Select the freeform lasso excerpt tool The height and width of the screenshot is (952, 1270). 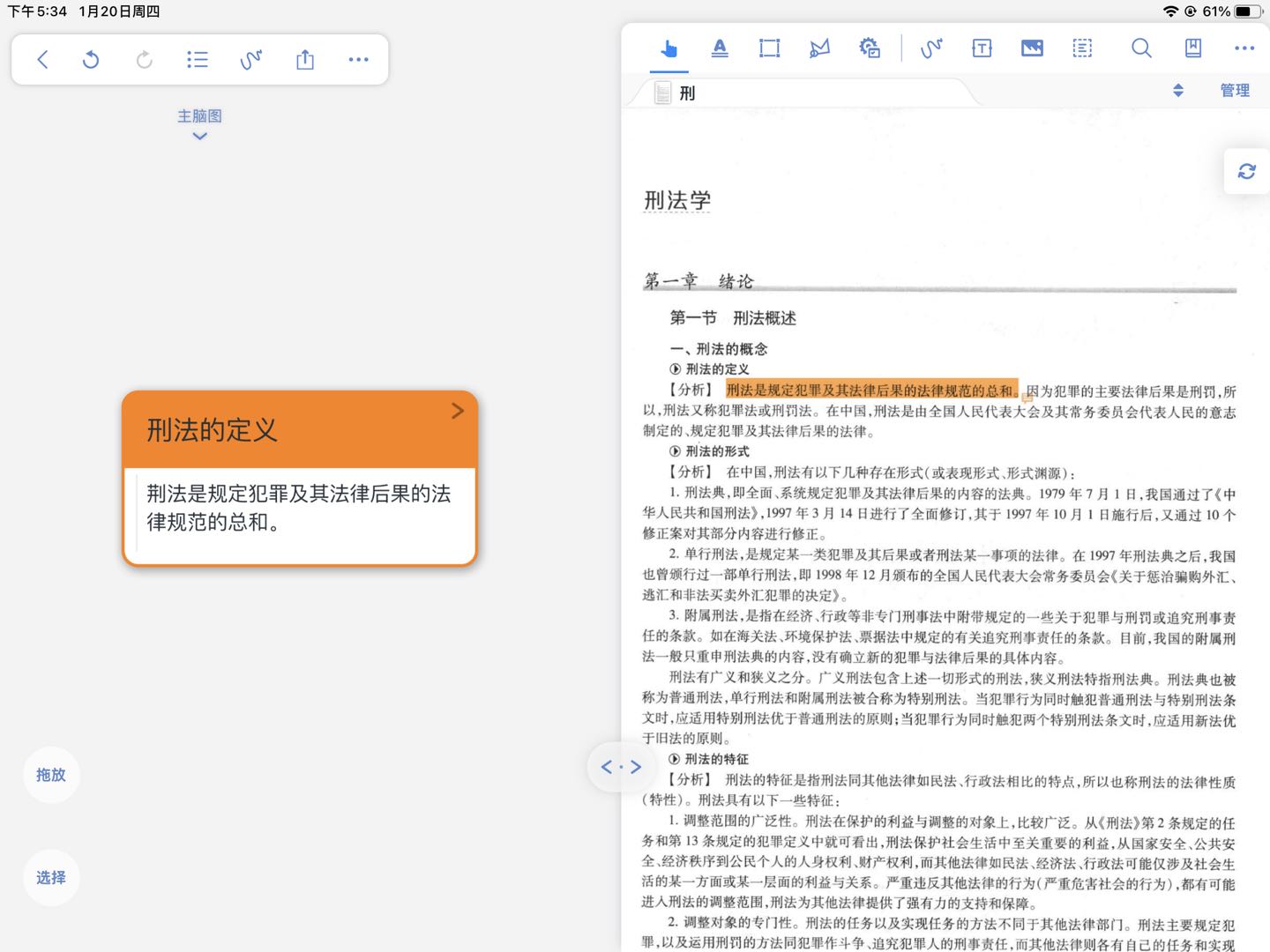coord(819,48)
